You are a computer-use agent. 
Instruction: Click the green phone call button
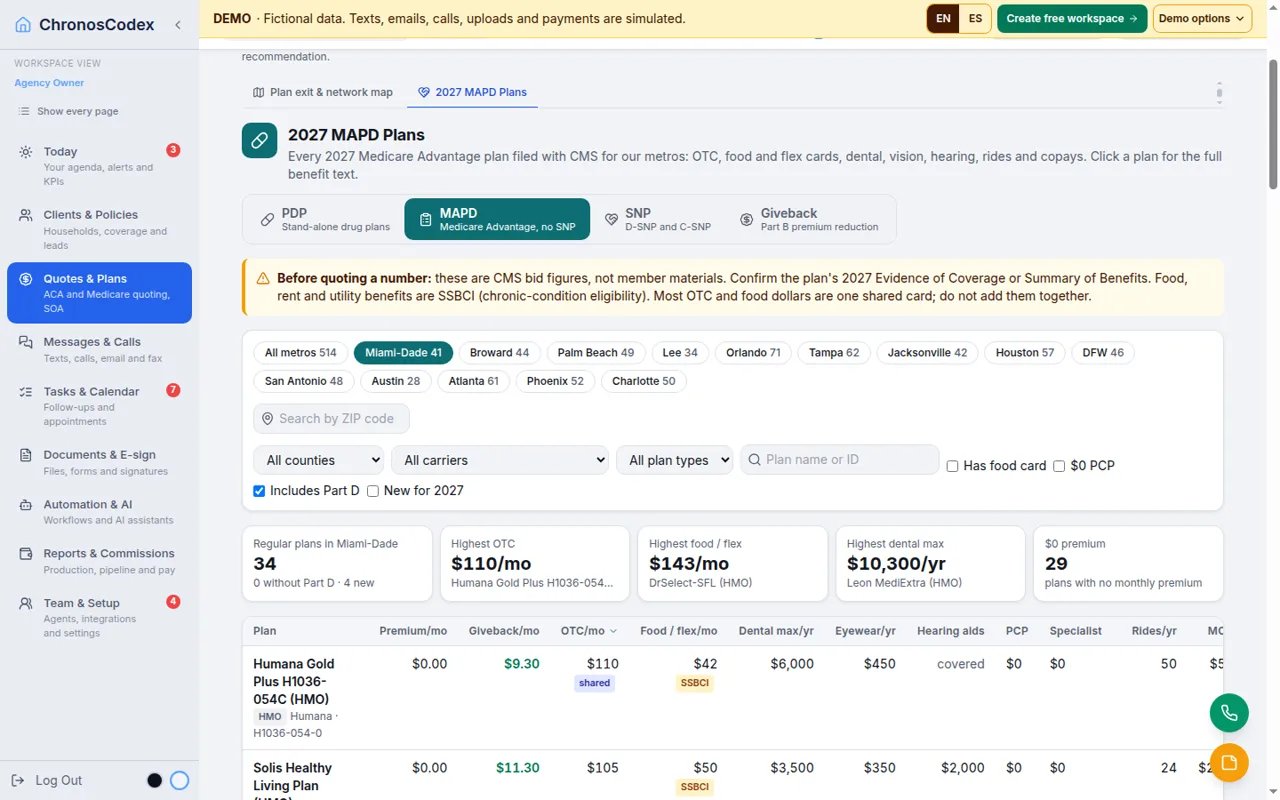pyautogui.click(x=1229, y=714)
